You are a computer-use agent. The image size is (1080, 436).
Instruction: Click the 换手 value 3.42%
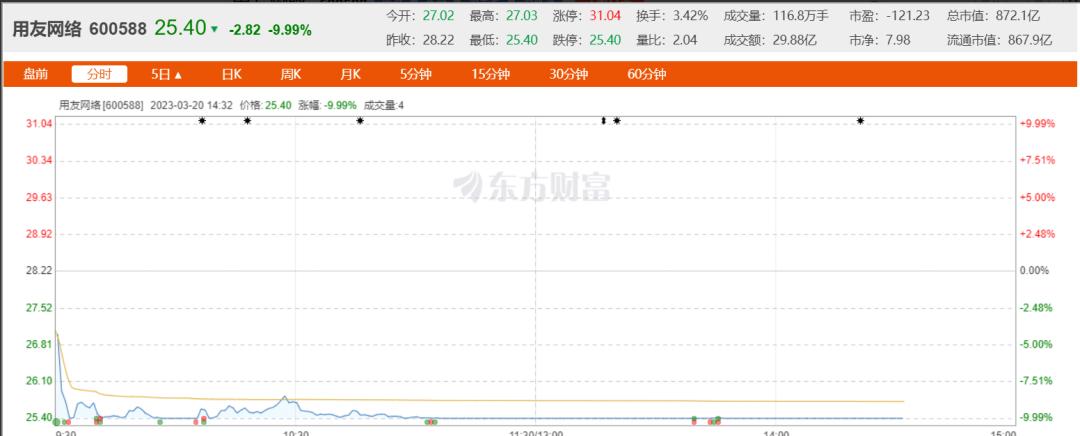(x=689, y=15)
